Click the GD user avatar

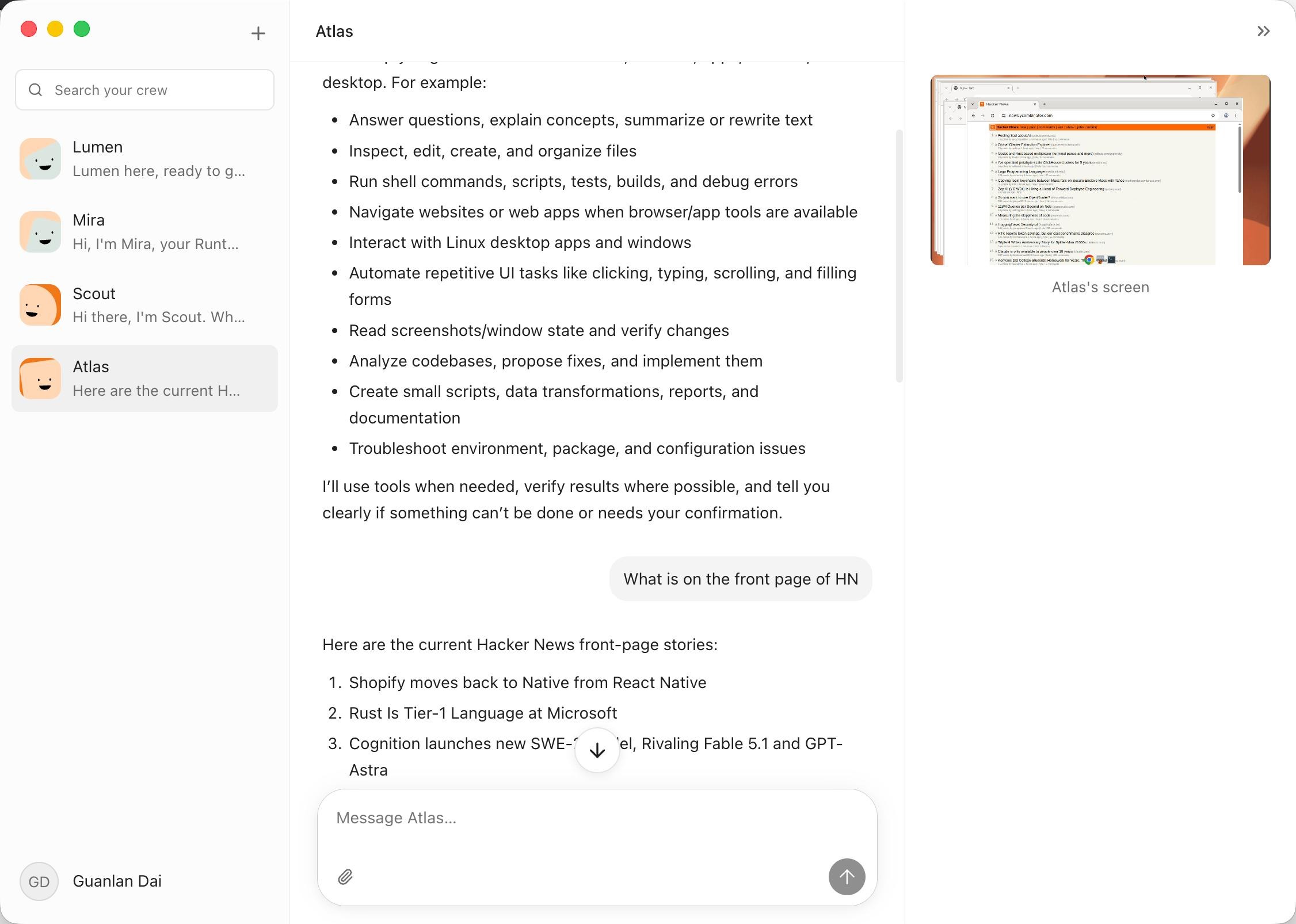(x=39, y=881)
